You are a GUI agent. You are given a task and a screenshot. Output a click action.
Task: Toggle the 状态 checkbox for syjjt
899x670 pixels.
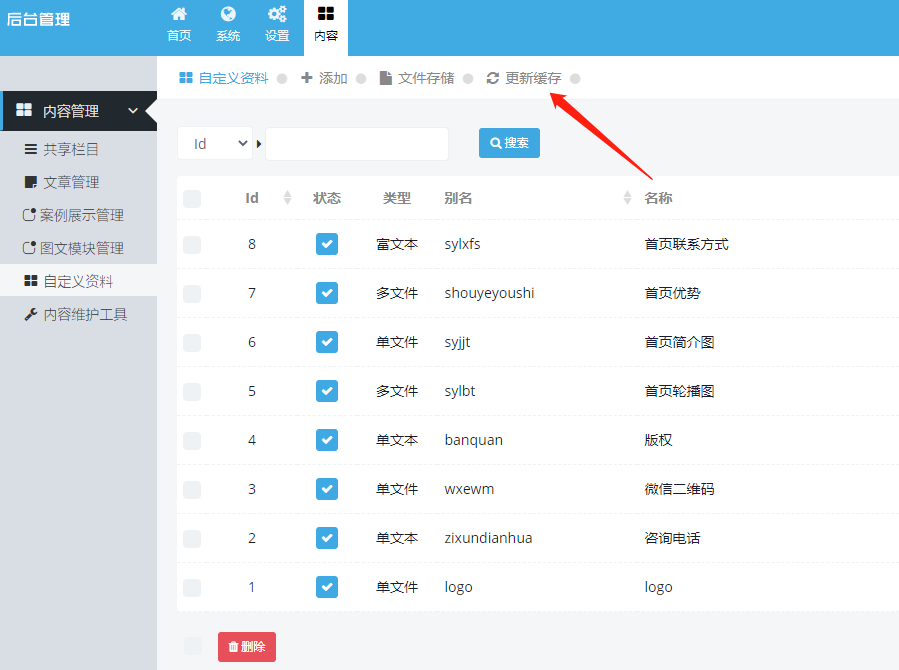click(x=327, y=342)
